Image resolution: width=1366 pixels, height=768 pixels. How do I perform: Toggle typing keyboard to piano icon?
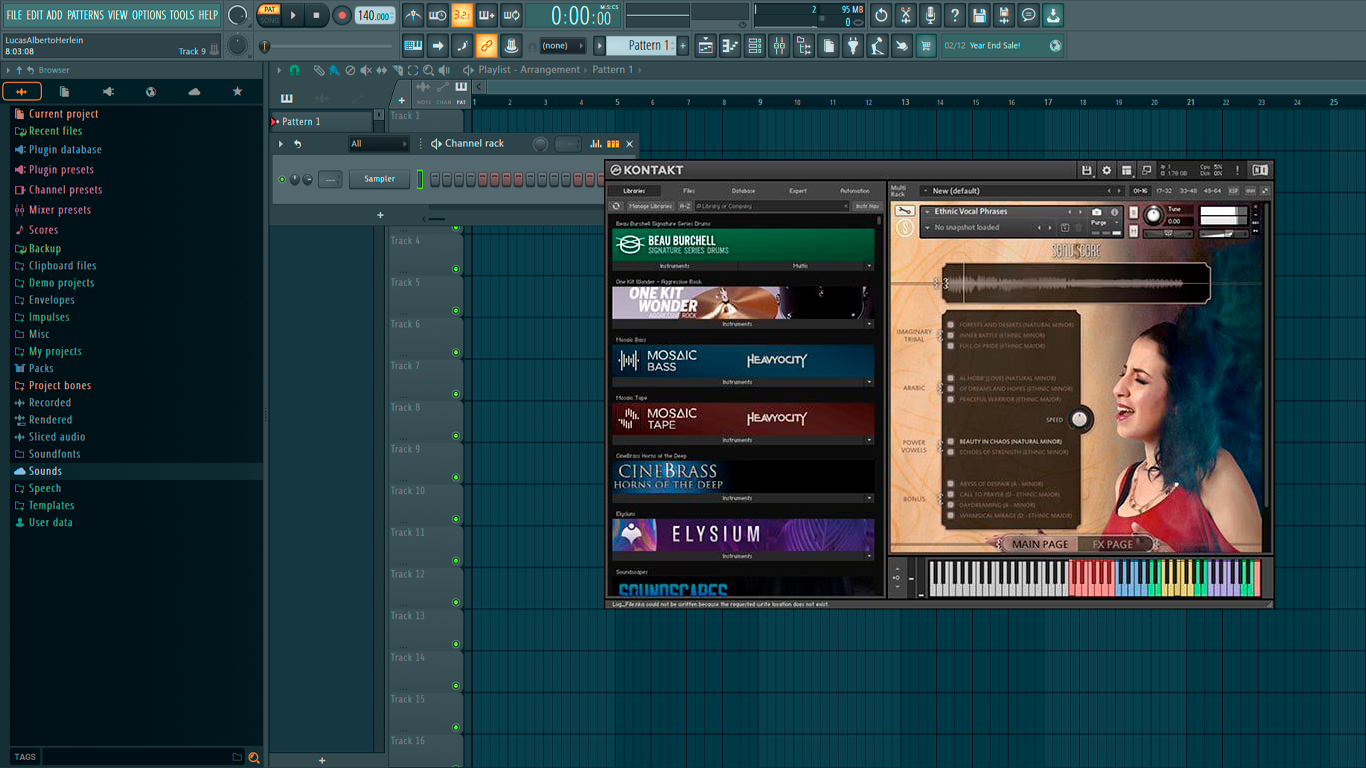point(413,45)
